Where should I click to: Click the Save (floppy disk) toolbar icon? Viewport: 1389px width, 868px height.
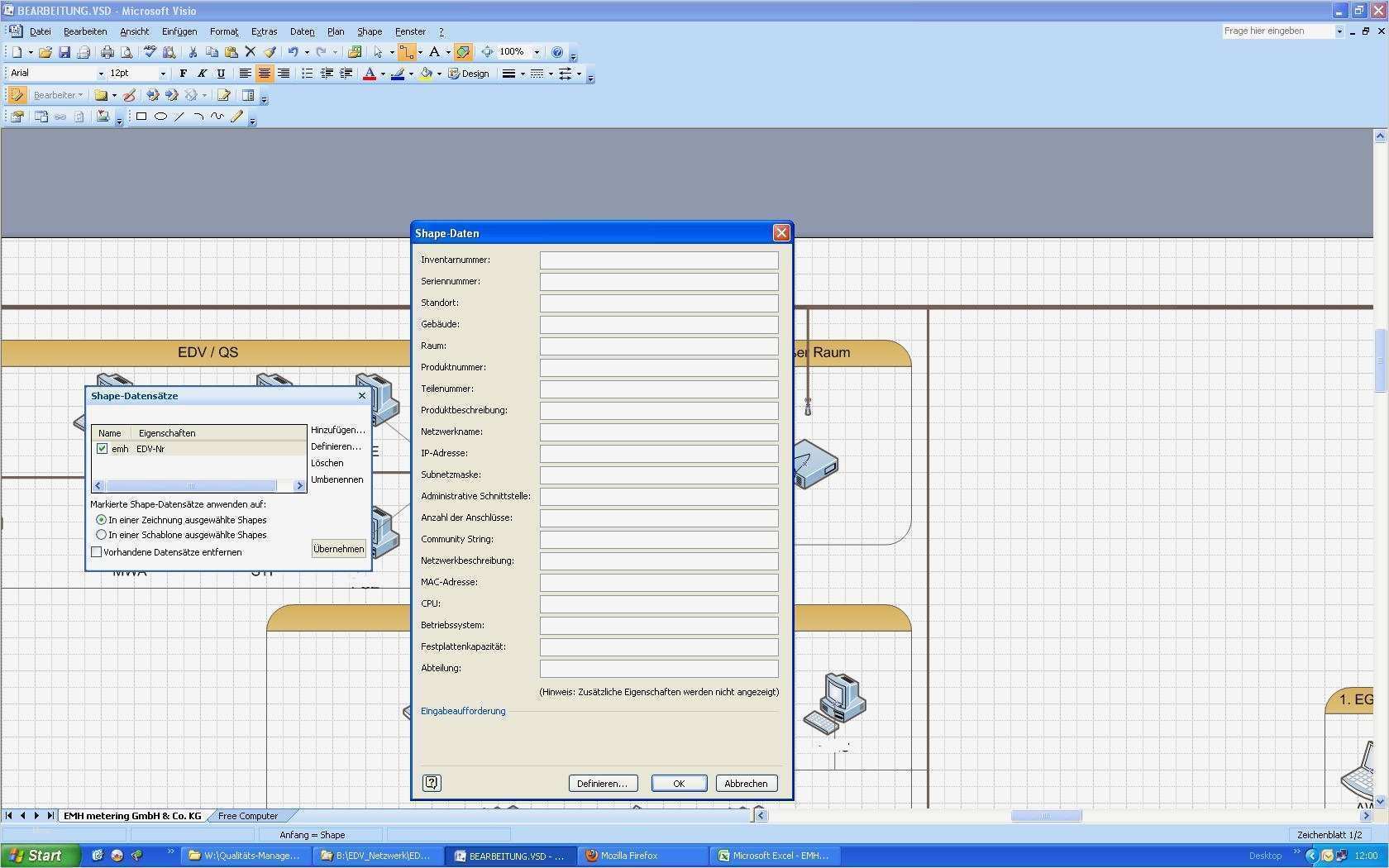[64, 52]
